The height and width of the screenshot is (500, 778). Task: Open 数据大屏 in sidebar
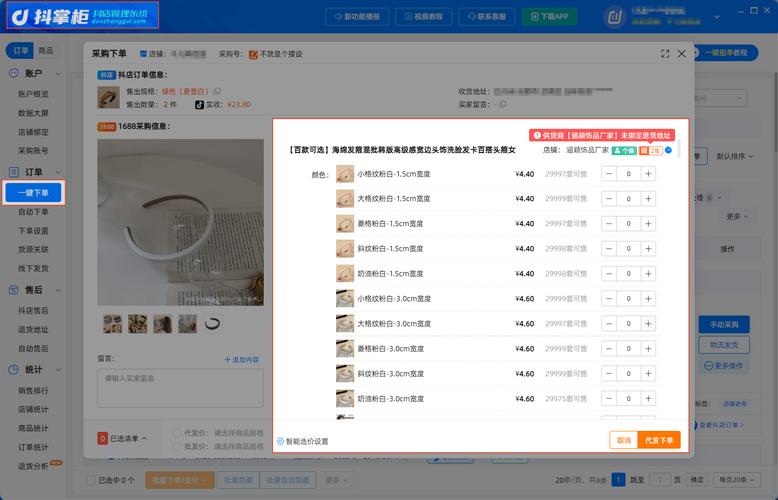click(33, 113)
